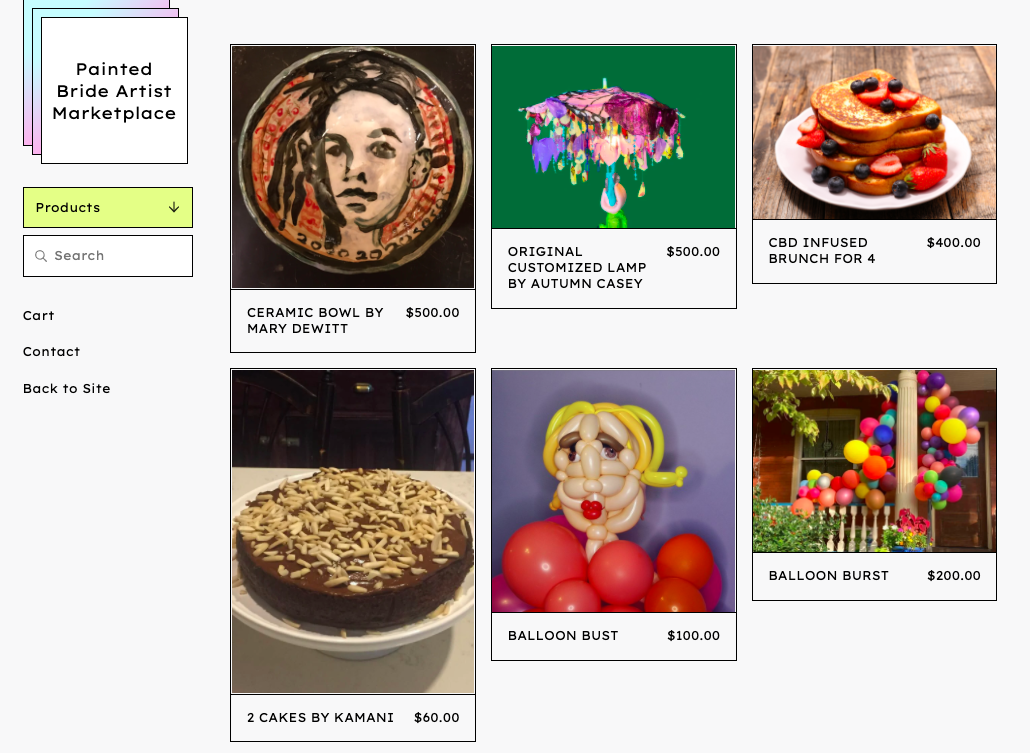Viewport: 1030px width, 753px height.
Task: Open Original Customized Lamp by Autumn Casey
Action: (x=577, y=267)
